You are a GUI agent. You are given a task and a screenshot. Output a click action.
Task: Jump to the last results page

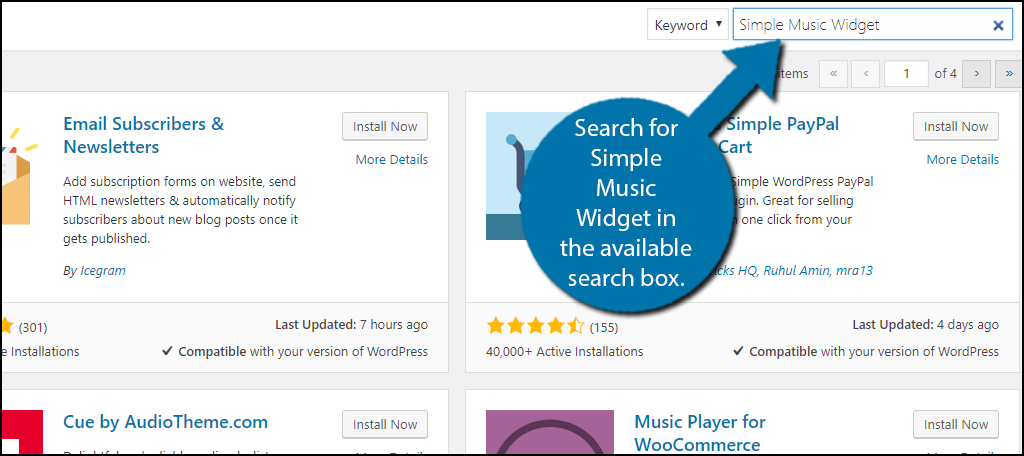(x=1007, y=73)
